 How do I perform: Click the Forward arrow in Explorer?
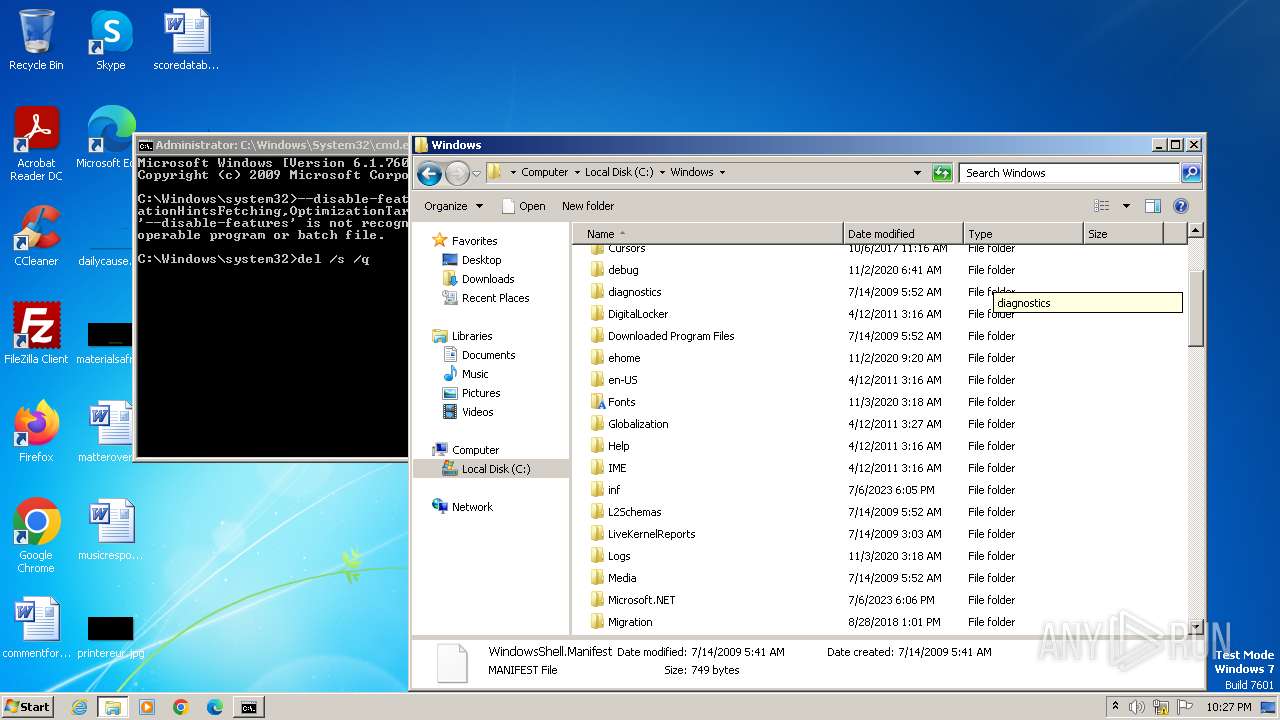point(457,173)
